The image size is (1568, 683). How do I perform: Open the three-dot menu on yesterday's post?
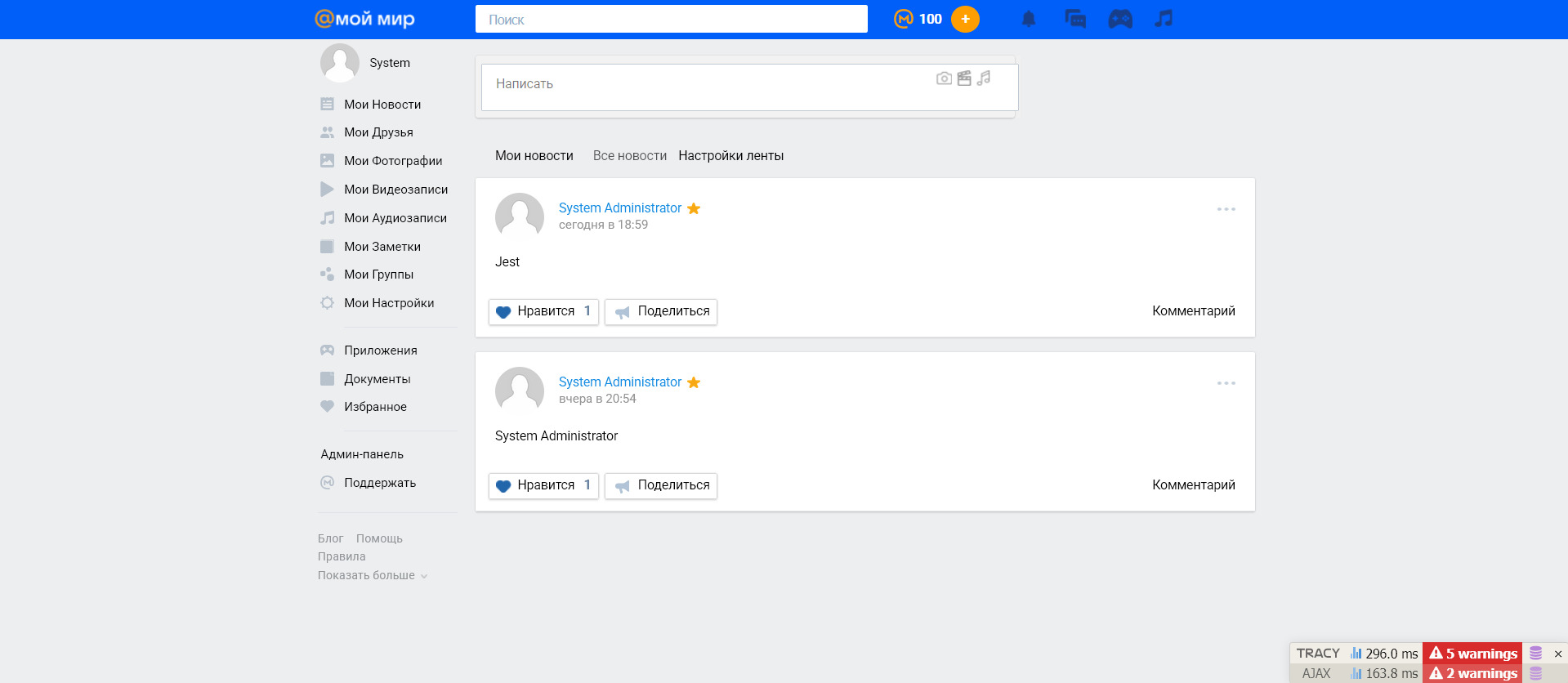point(1226,383)
